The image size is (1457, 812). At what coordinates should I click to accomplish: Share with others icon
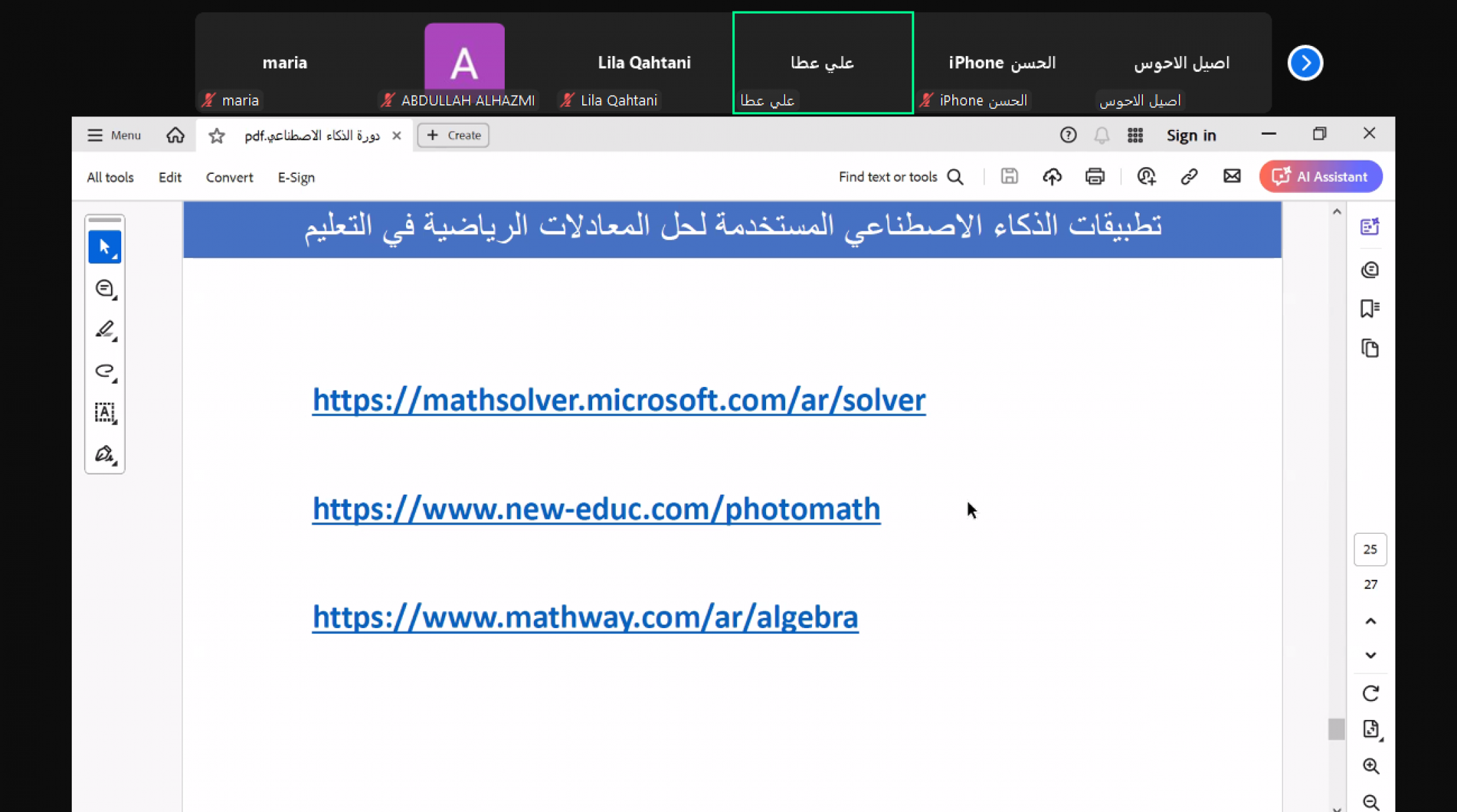tap(1146, 177)
